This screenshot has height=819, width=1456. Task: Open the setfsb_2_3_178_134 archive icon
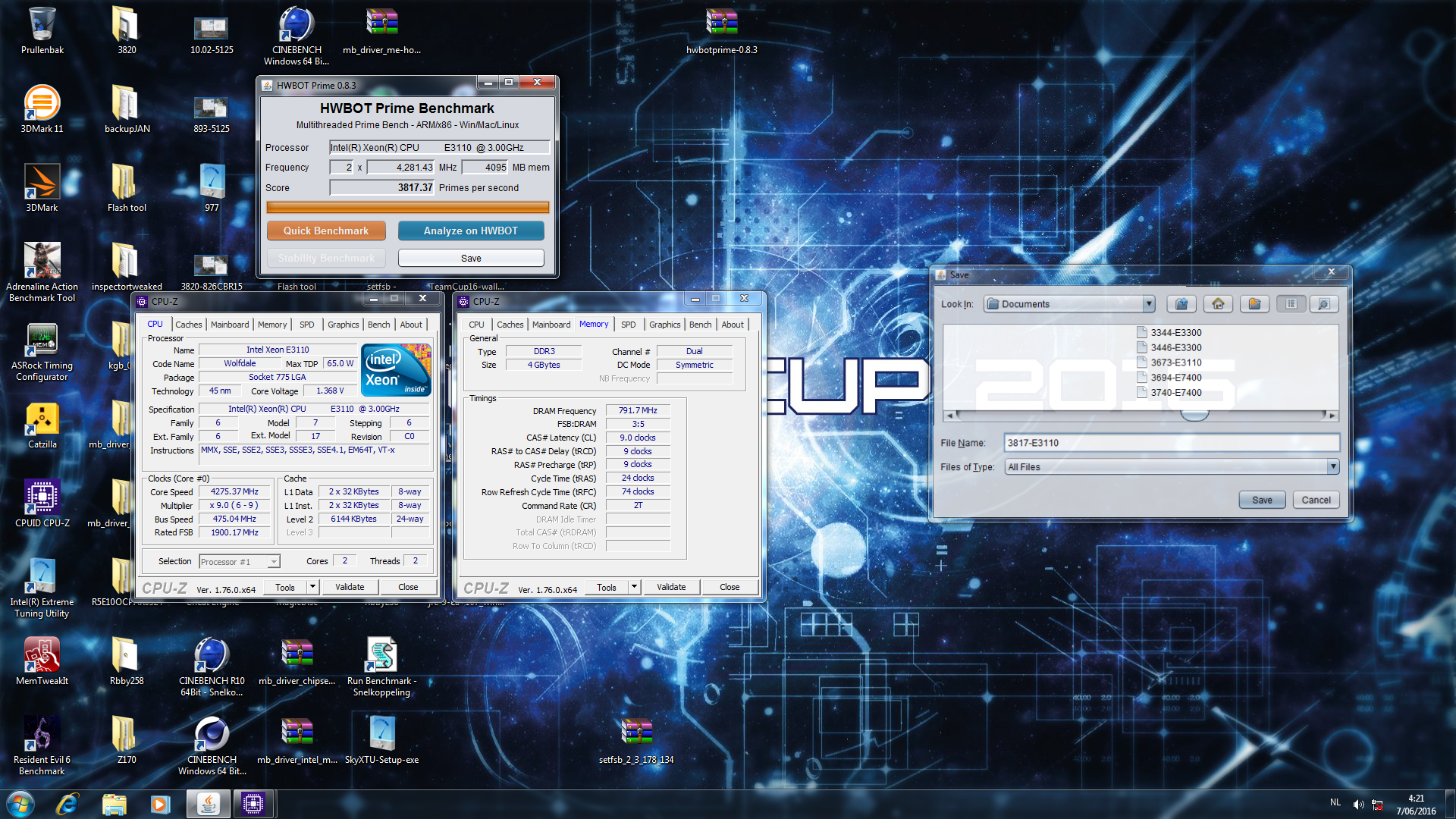click(x=636, y=740)
